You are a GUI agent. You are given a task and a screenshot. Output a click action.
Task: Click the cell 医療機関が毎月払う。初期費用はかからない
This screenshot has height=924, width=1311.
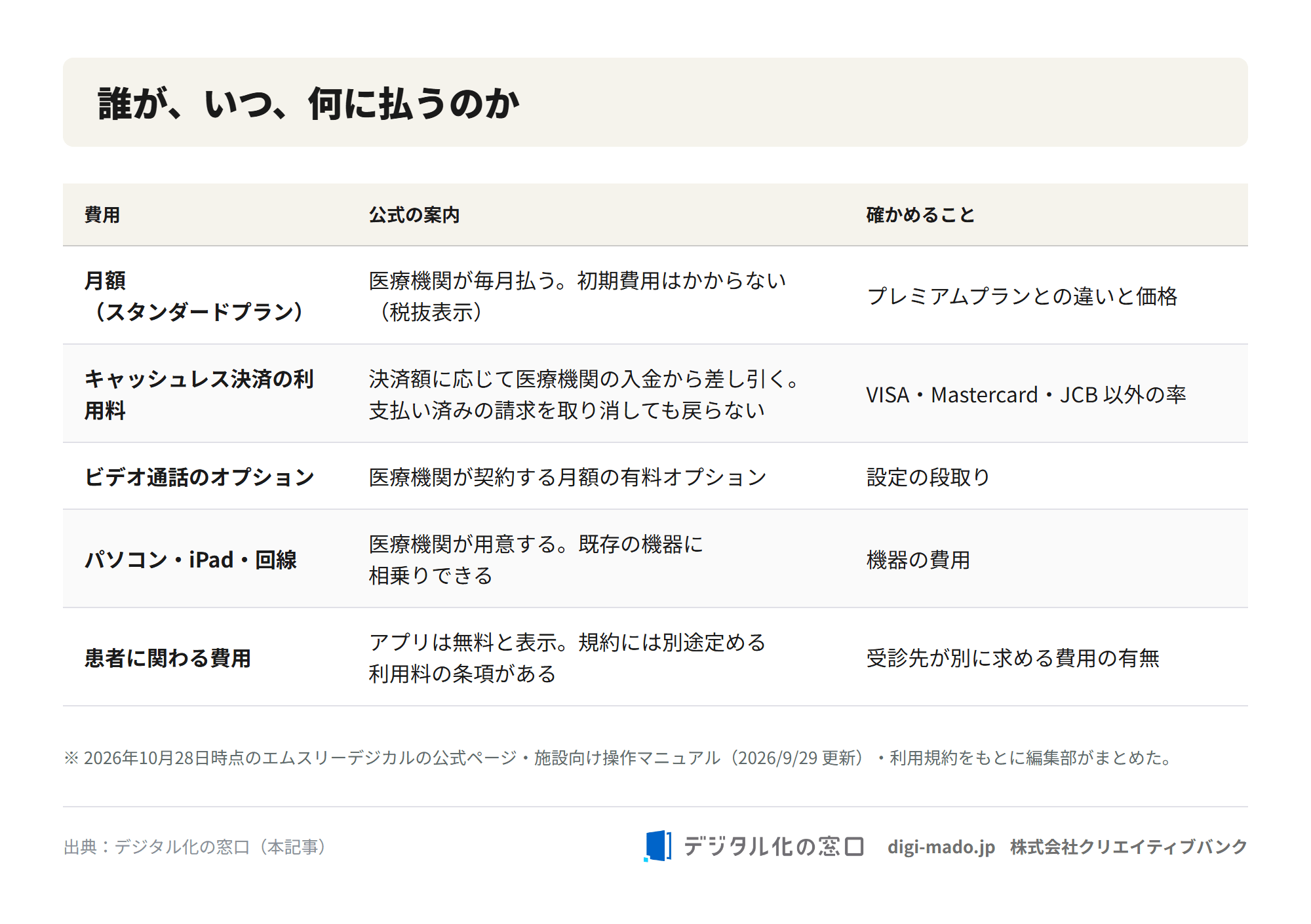pyautogui.click(x=577, y=296)
